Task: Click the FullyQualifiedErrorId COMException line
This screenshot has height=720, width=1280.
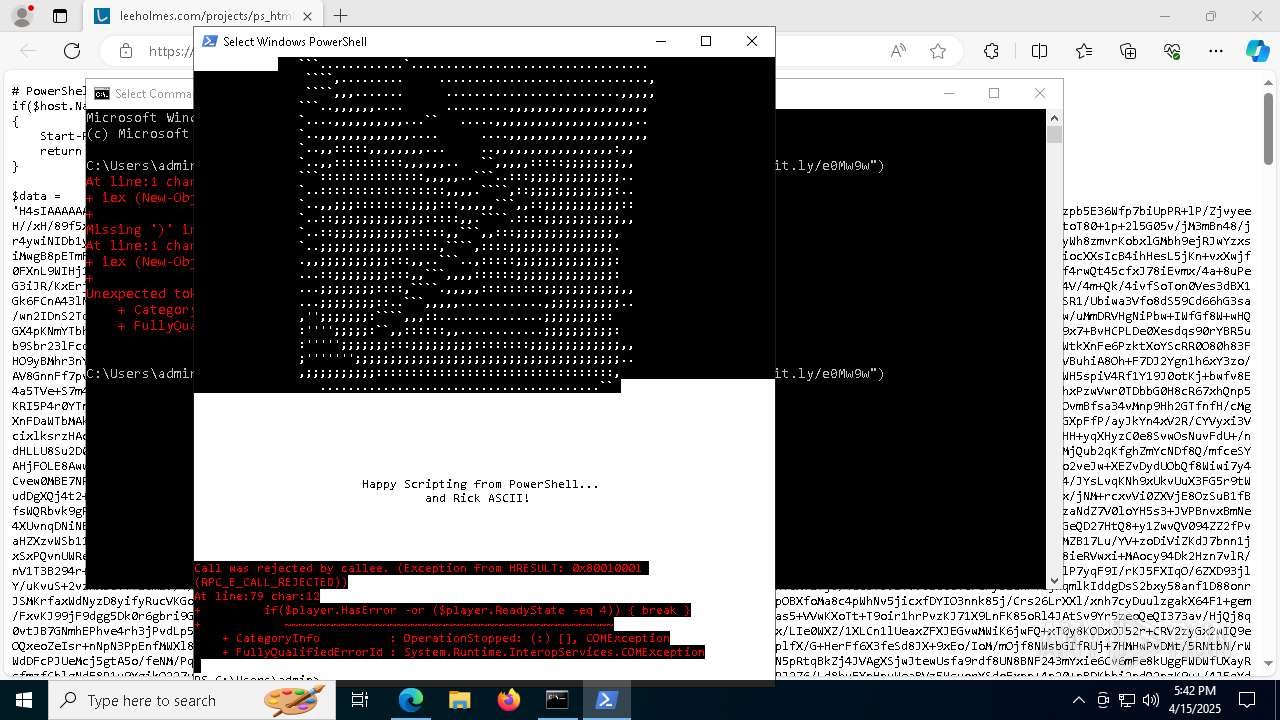Action: pos(463,652)
